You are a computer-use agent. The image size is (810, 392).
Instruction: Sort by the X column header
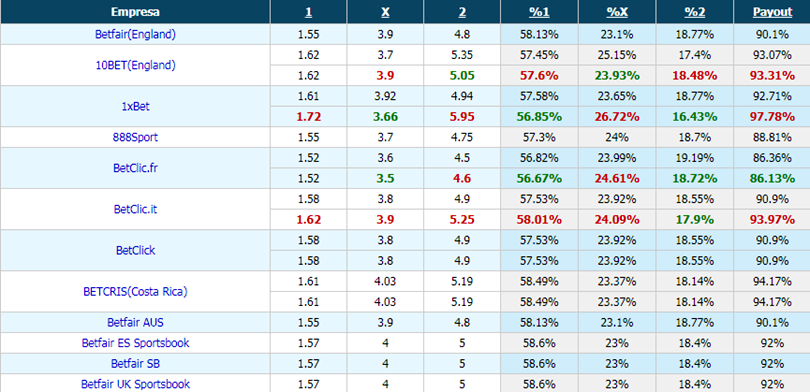pyautogui.click(x=385, y=12)
